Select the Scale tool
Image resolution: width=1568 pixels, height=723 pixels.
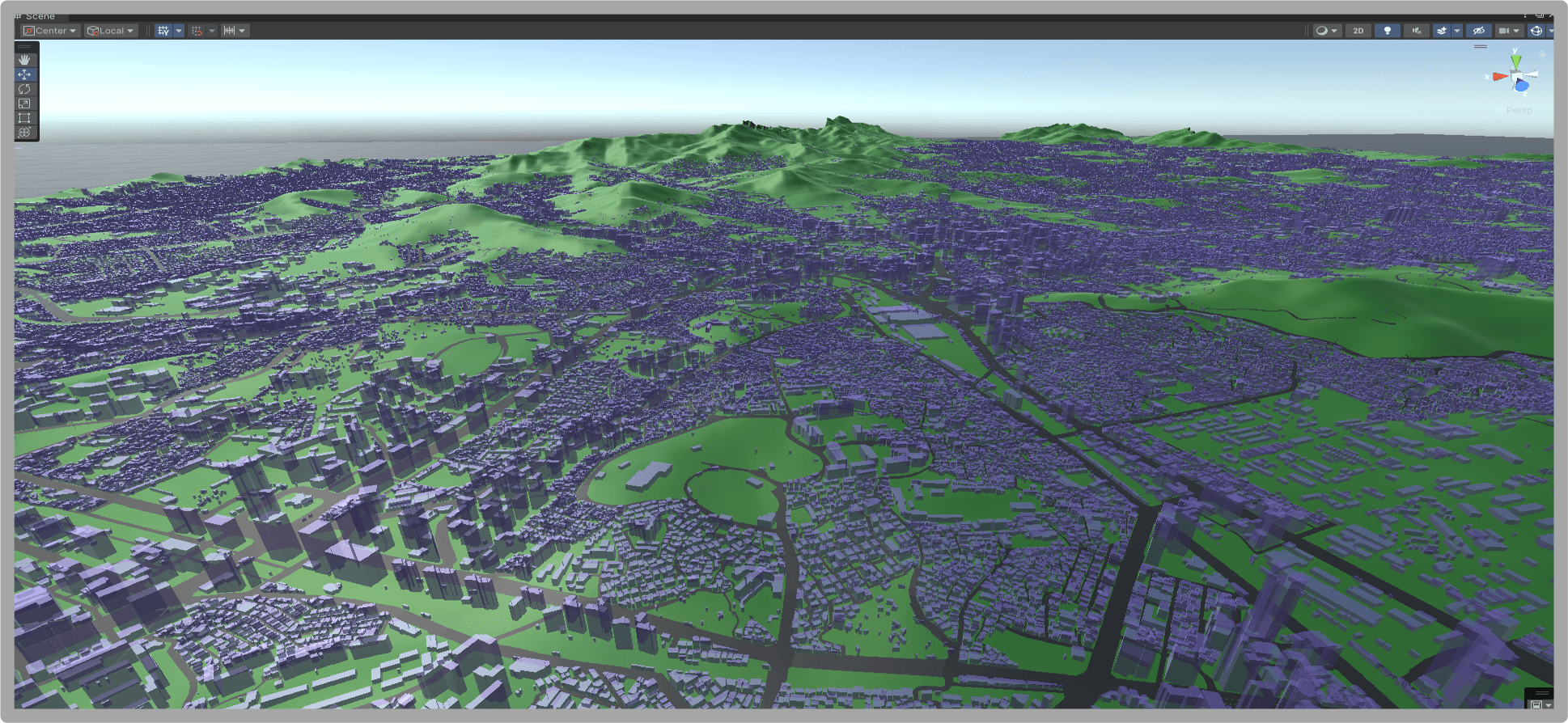(x=24, y=104)
